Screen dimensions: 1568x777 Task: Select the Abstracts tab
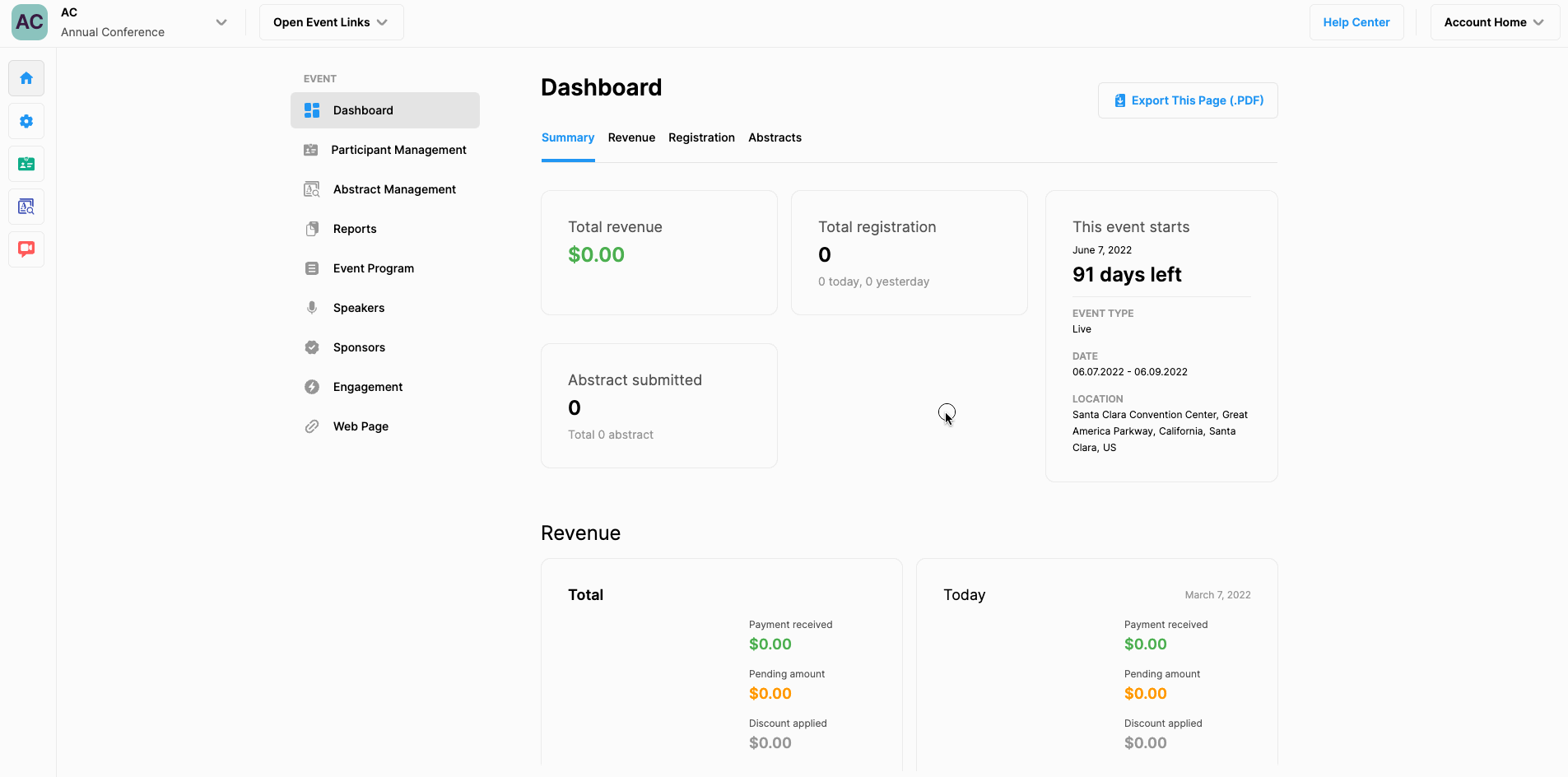[775, 137]
